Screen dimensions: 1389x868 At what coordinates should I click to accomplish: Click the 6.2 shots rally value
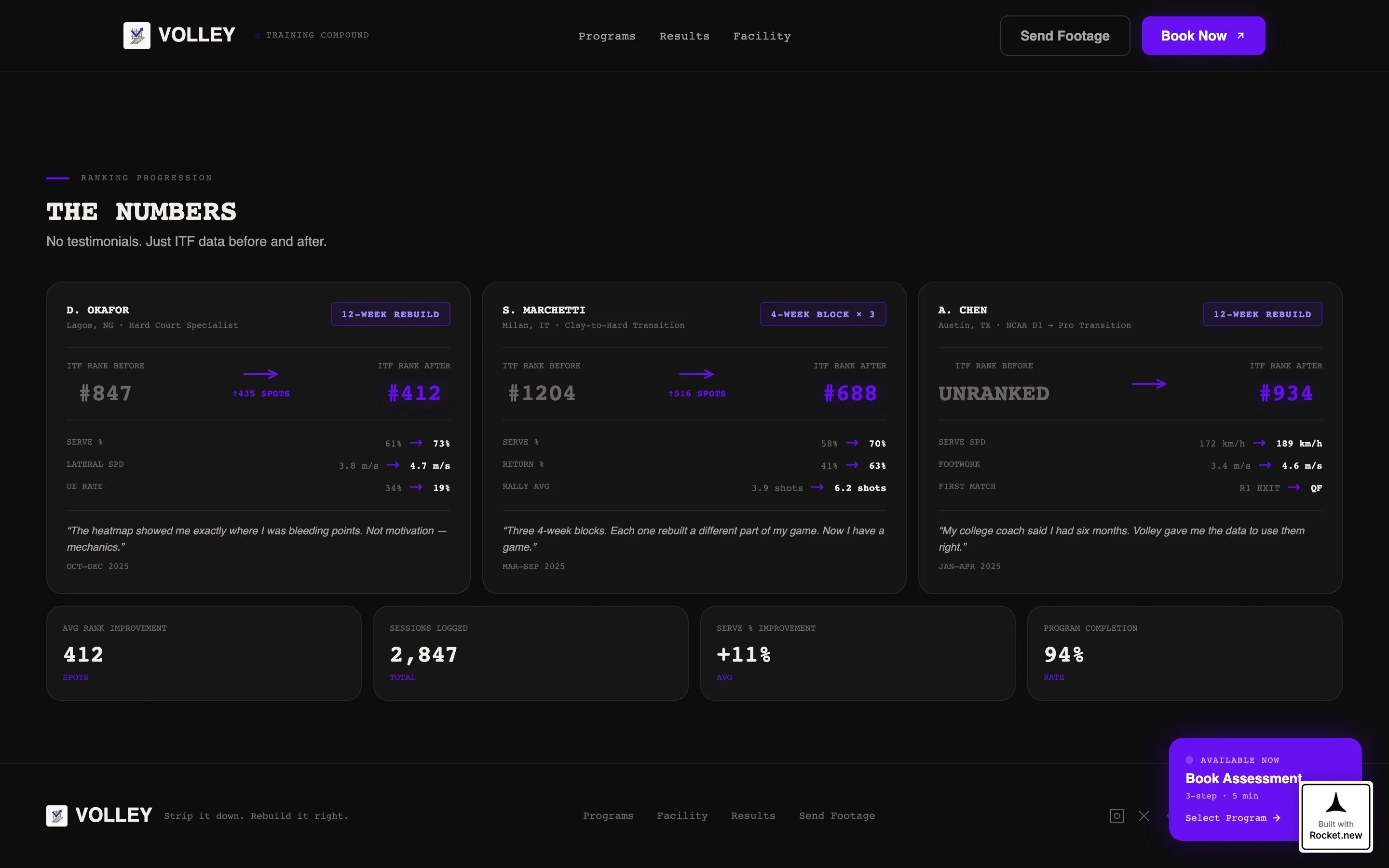[860, 488]
